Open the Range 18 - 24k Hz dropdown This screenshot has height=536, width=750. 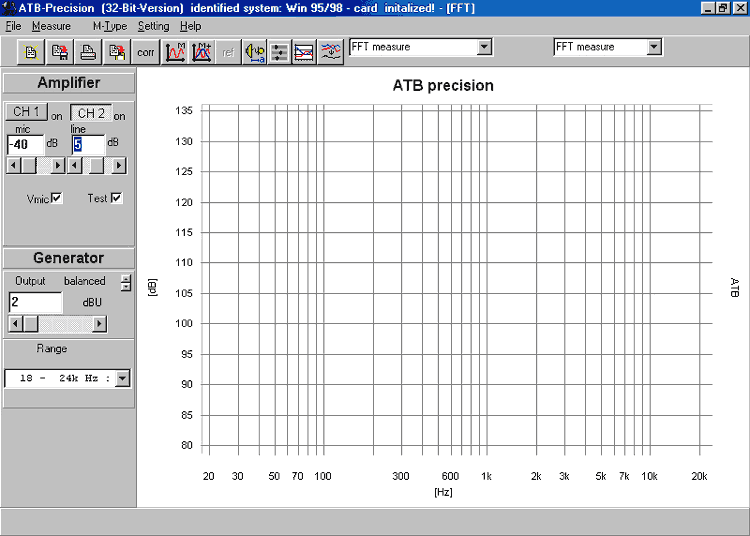point(123,378)
